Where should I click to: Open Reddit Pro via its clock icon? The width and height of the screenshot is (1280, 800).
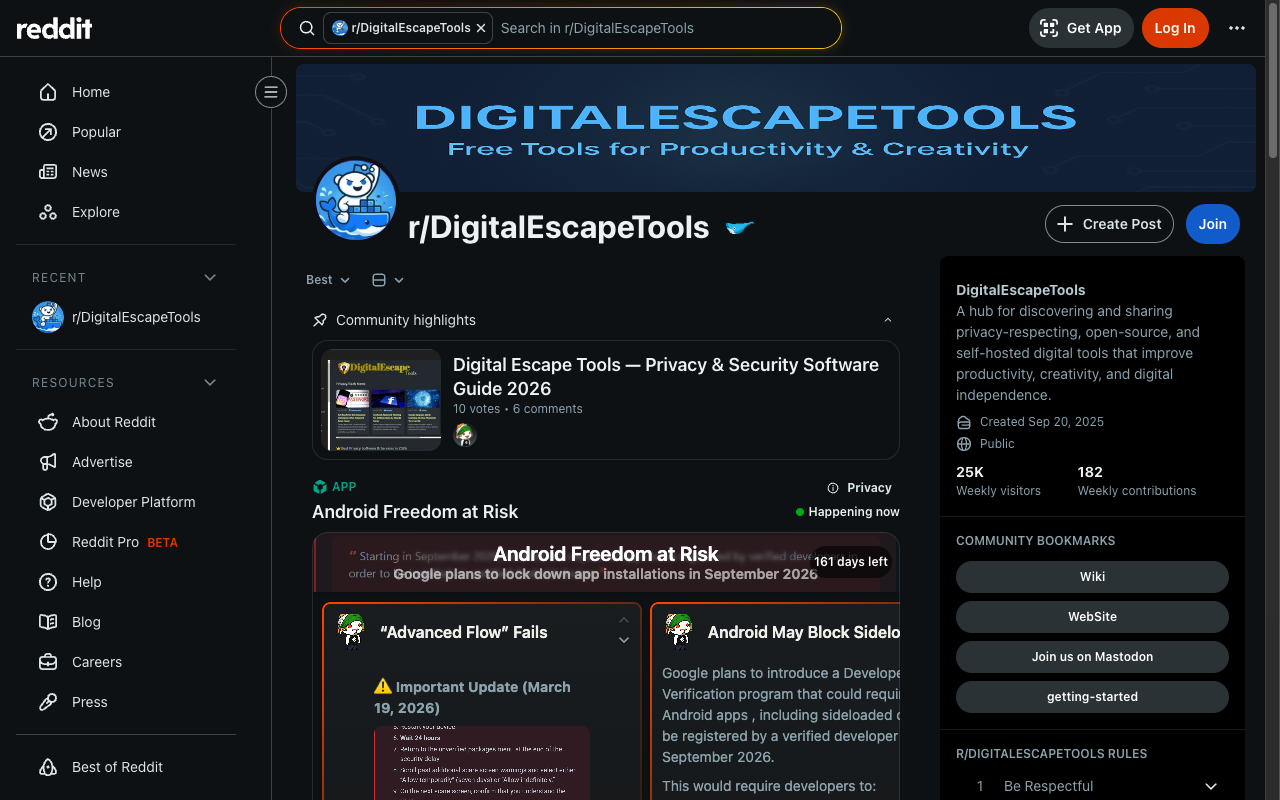click(x=47, y=541)
